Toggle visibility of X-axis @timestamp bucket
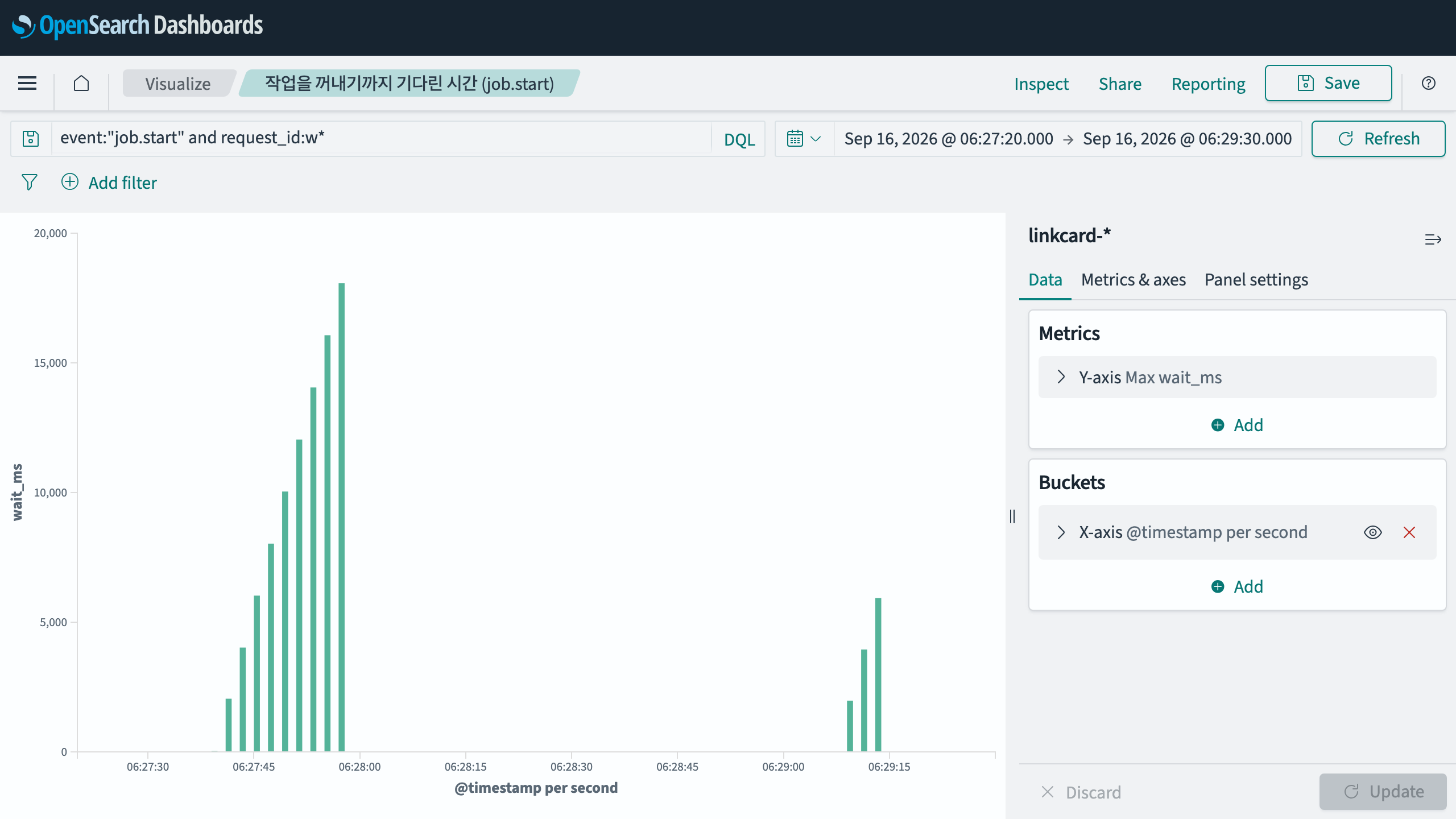The height and width of the screenshot is (819, 1456). [x=1372, y=532]
